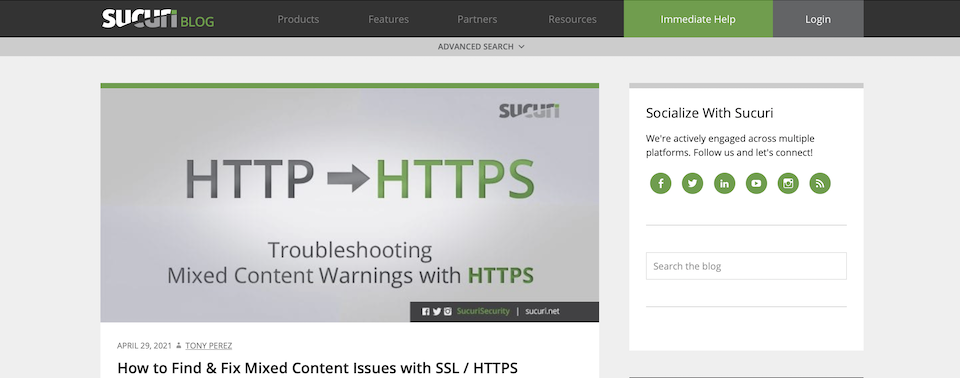Expand the Advanced Search chevron
Image resolution: width=960 pixels, height=378 pixels.
click(x=521, y=47)
